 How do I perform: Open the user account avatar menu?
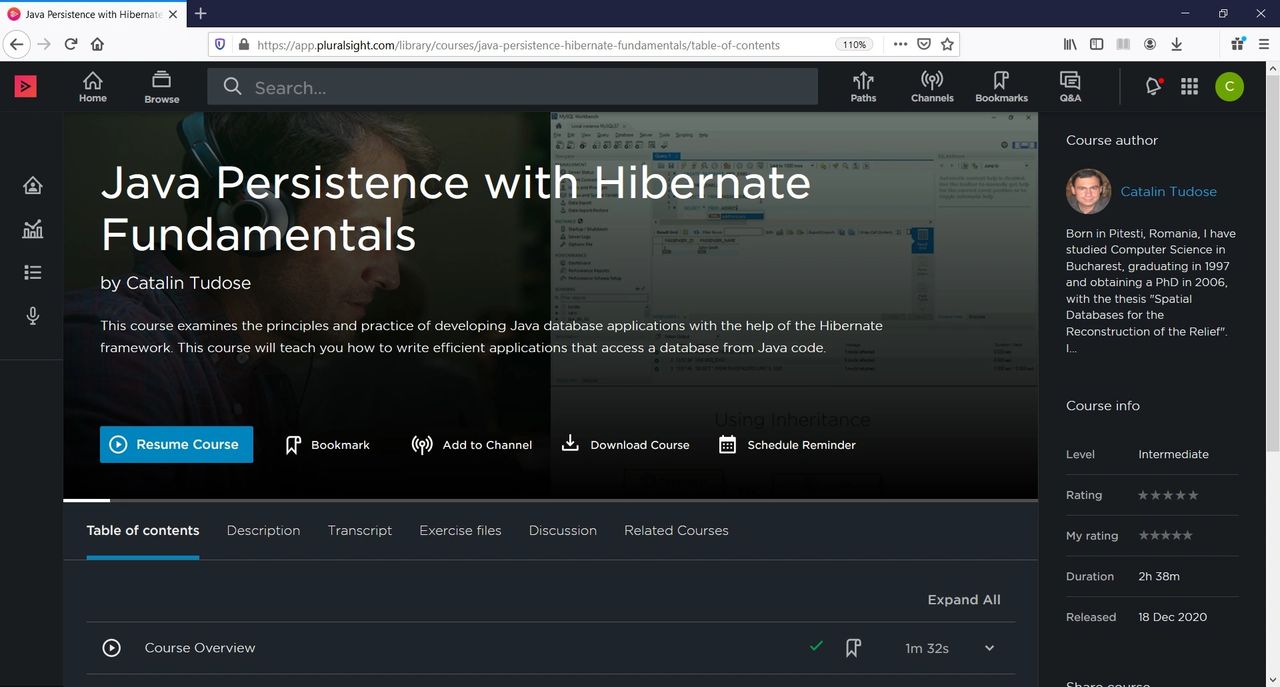pyautogui.click(x=1229, y=87)
